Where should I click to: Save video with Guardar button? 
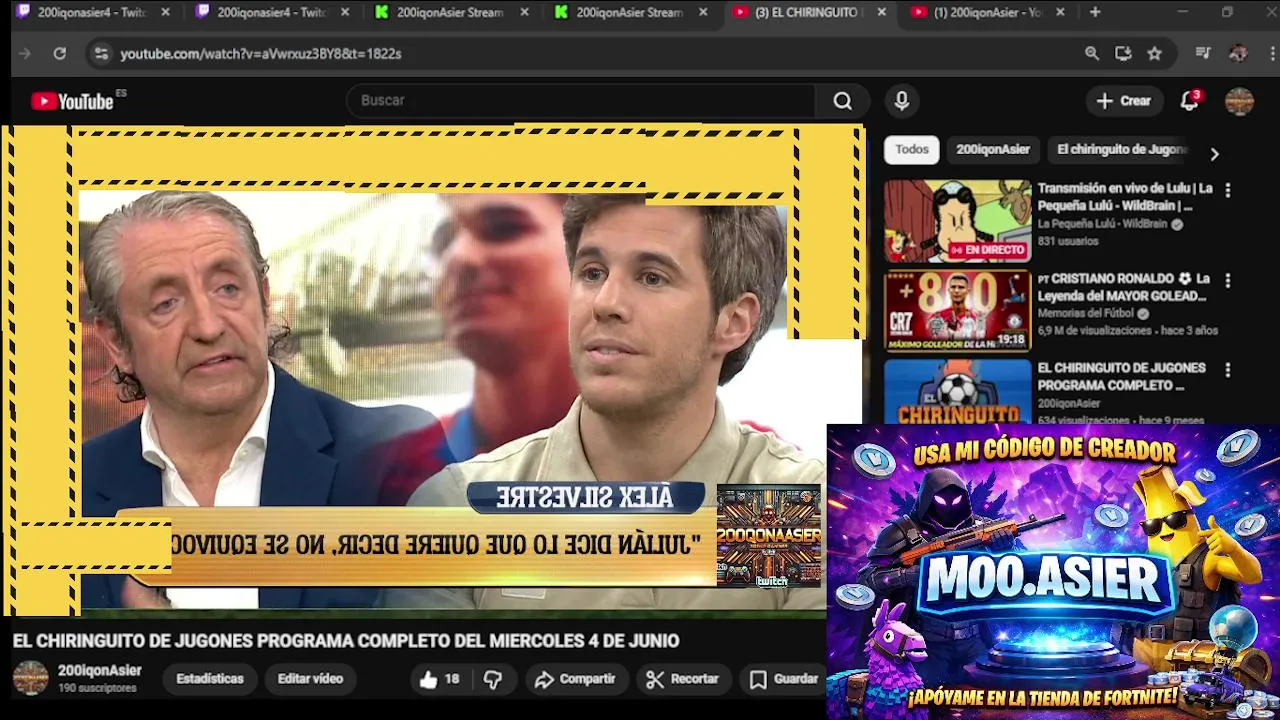785,679
